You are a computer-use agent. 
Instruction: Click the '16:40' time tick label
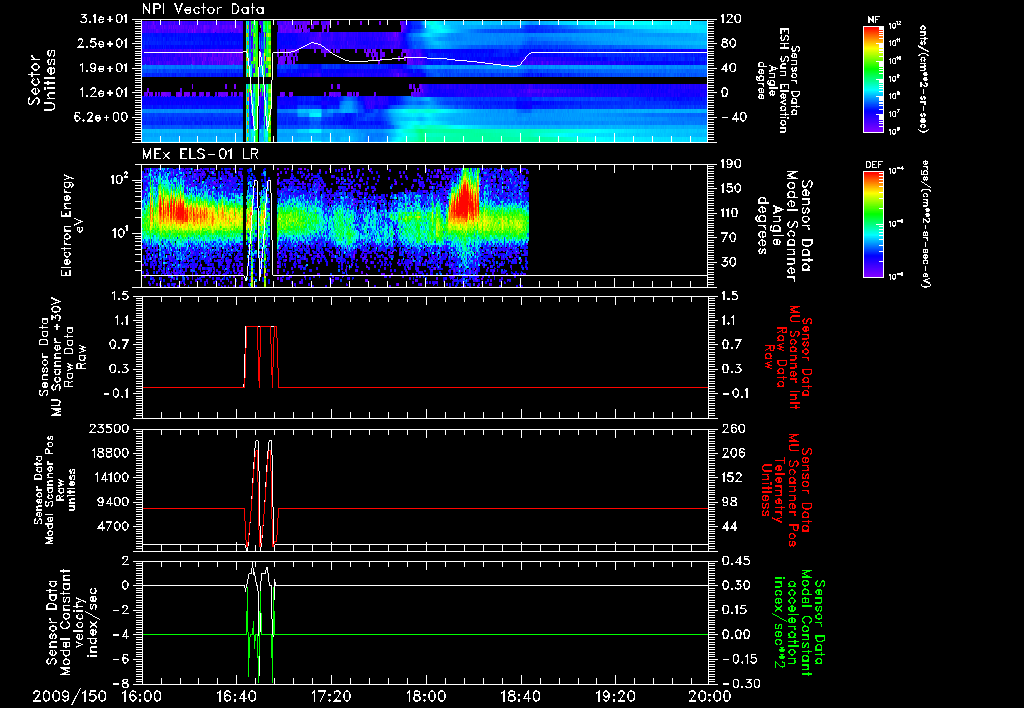pyautogui.click(x=237, y=697)
